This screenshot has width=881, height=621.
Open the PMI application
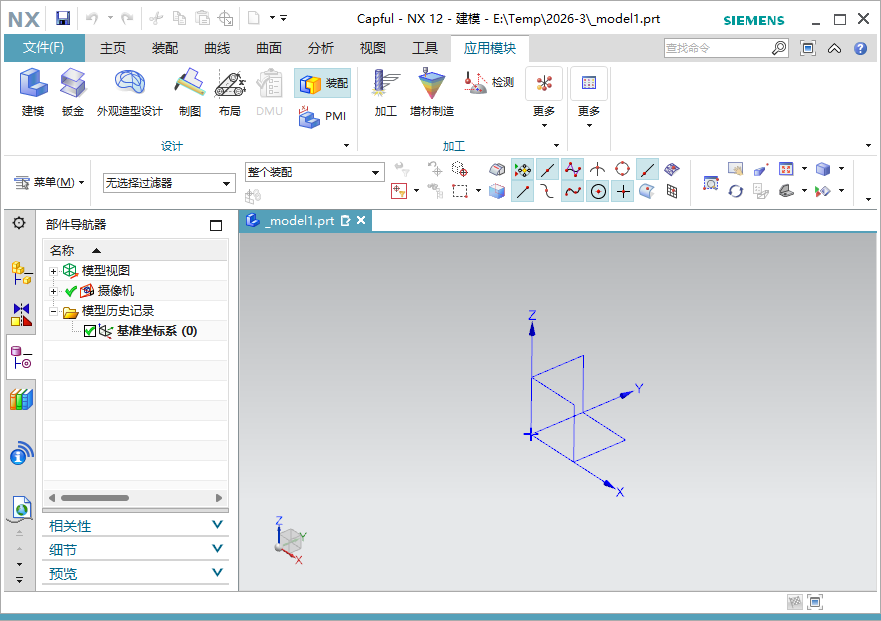point(322,117)
